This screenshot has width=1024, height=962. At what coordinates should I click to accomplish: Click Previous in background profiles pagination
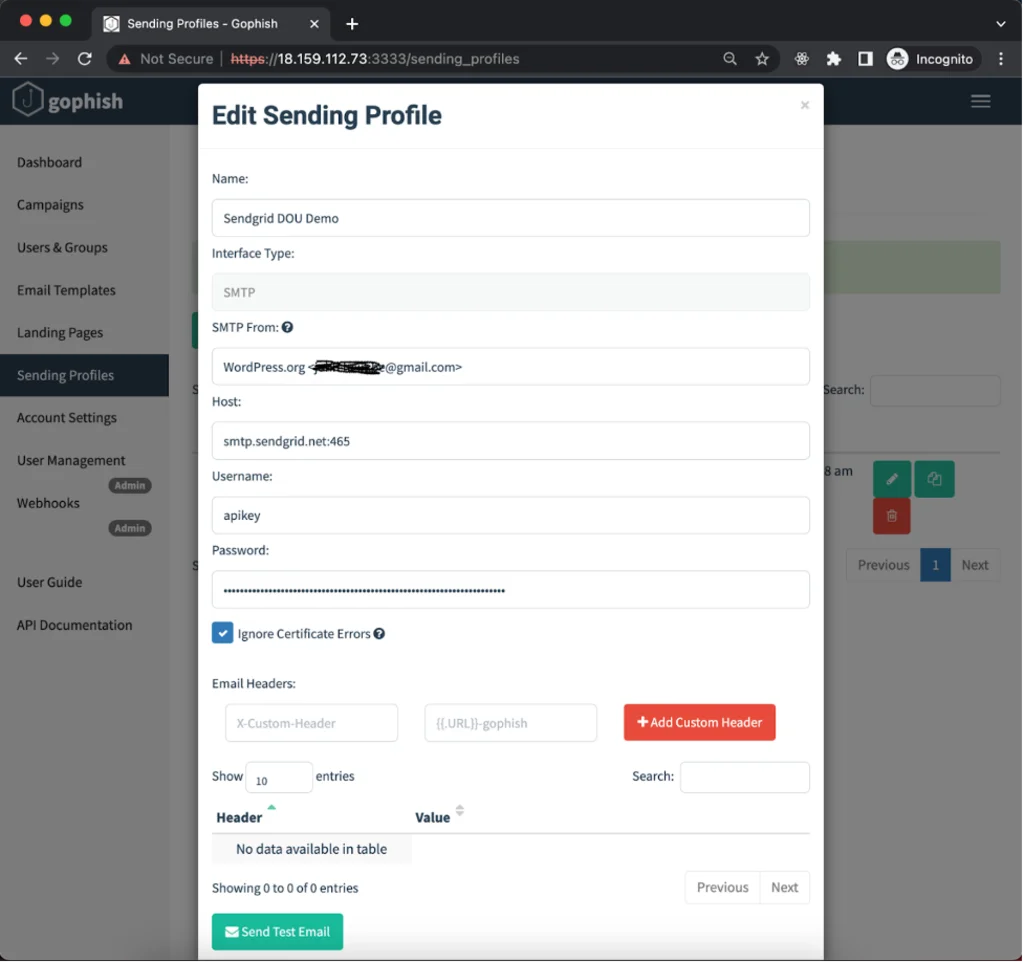pyautogui.click(x=883, y=565)
